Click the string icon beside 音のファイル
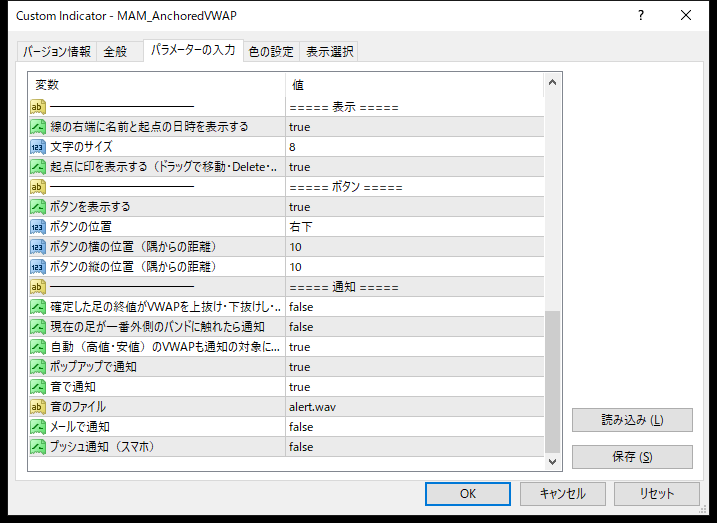 (x=38, y=407)
